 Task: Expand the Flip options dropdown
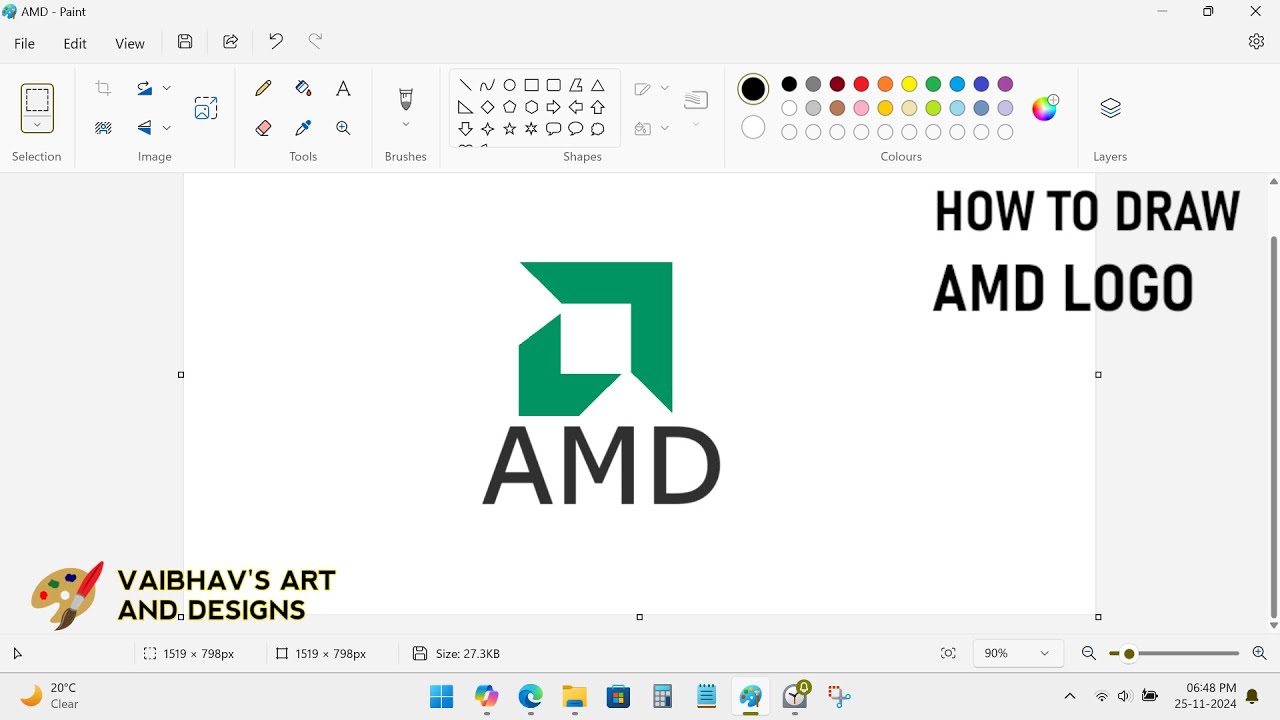(x=166, y=128)
